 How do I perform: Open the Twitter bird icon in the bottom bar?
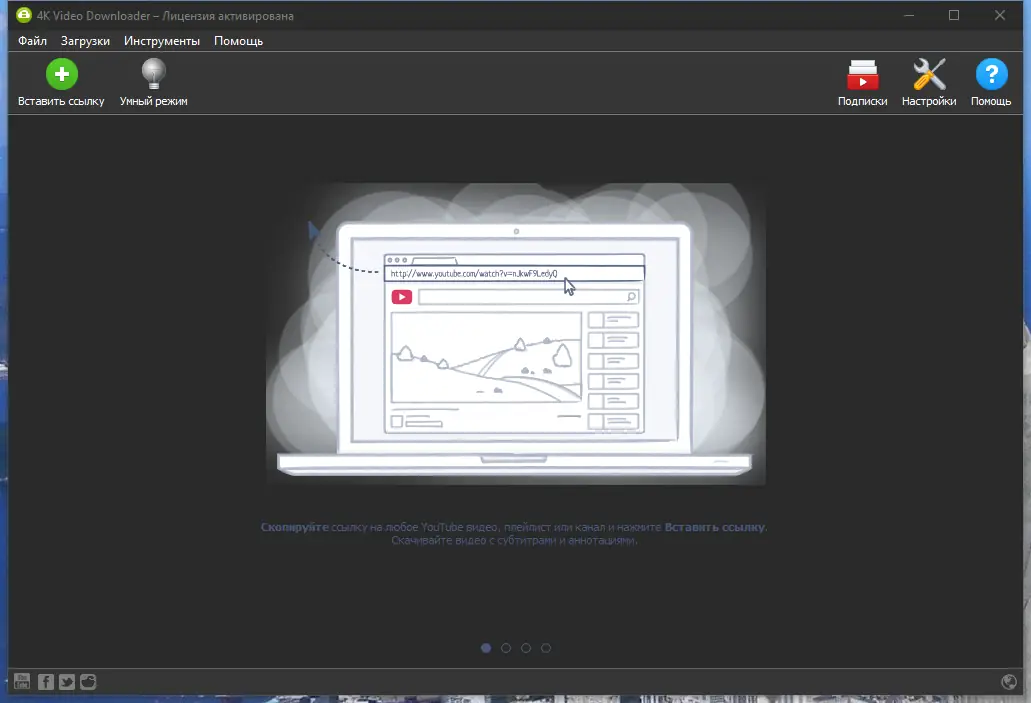(66, 681)
